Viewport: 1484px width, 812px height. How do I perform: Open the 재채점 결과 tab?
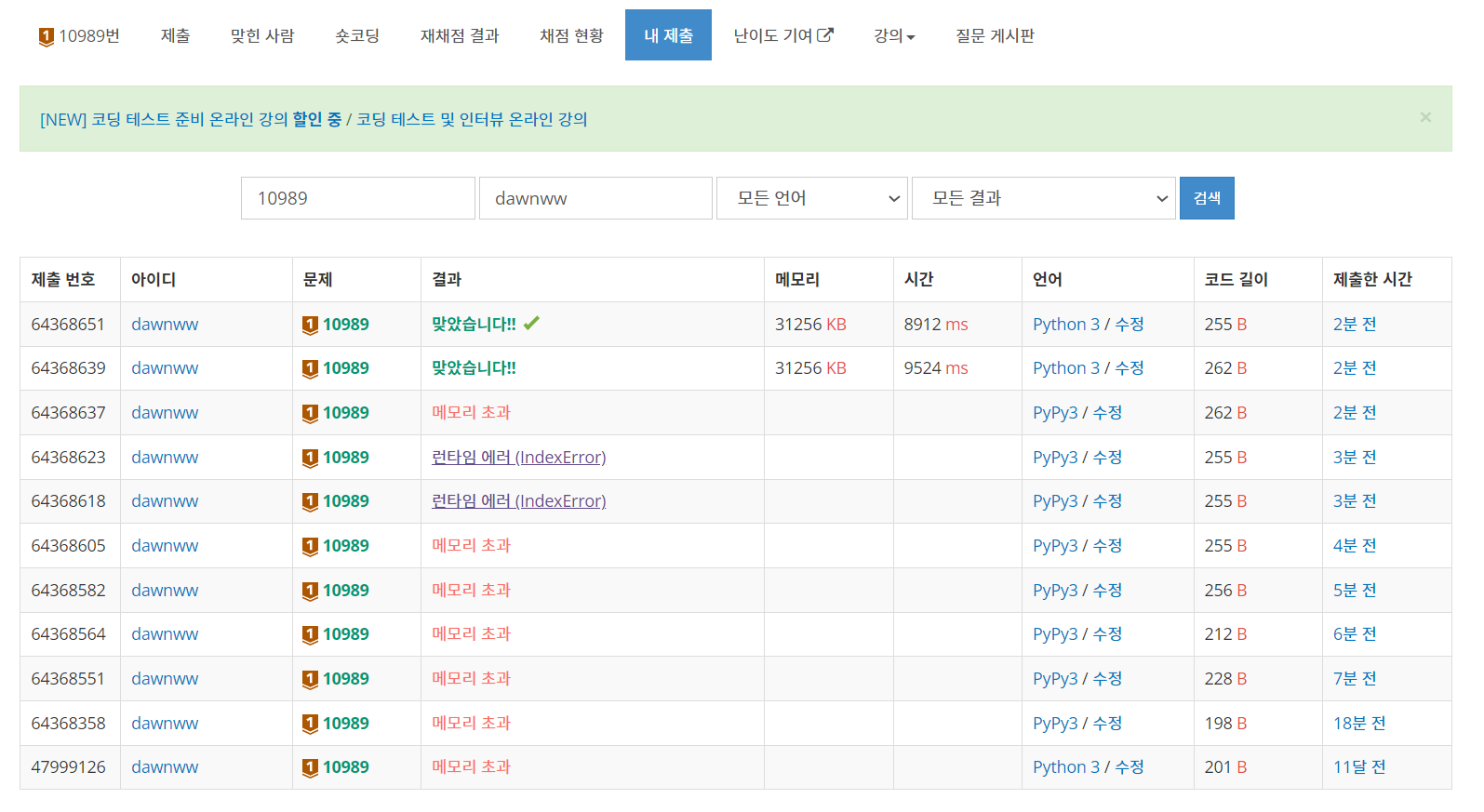point(460,35)
